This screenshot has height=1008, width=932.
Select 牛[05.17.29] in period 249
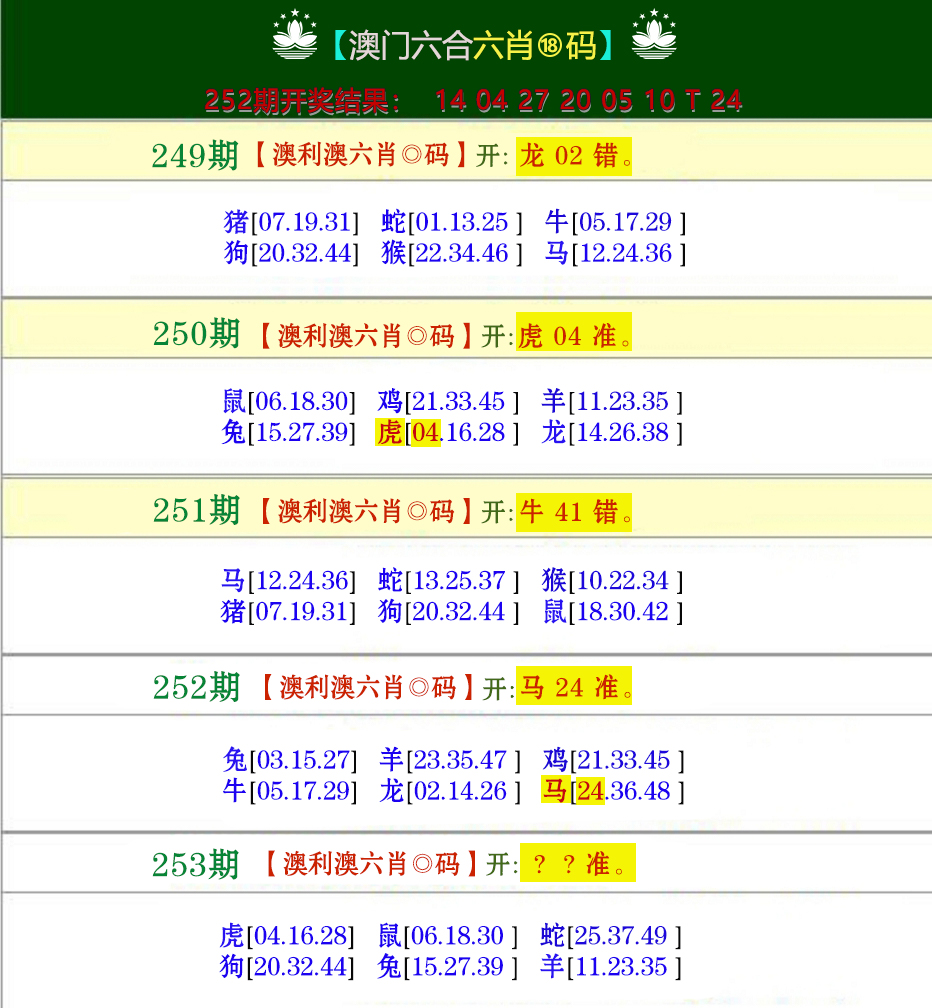click(615, 222)
